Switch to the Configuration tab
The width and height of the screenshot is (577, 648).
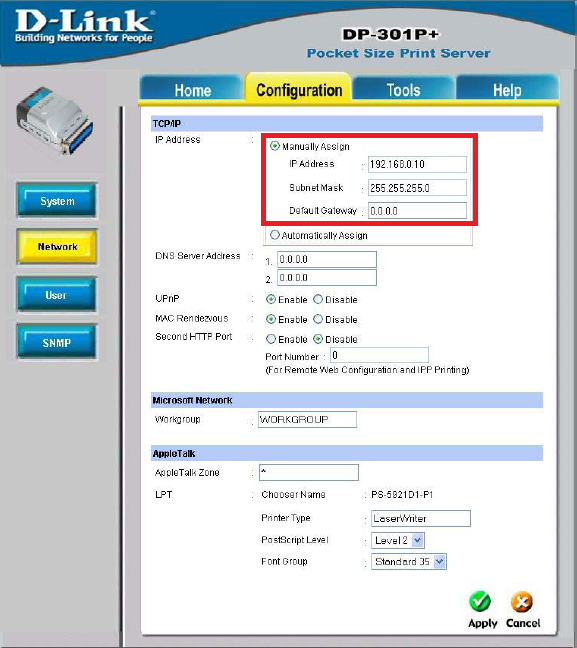pyautogui.click(x=298, y=88)
